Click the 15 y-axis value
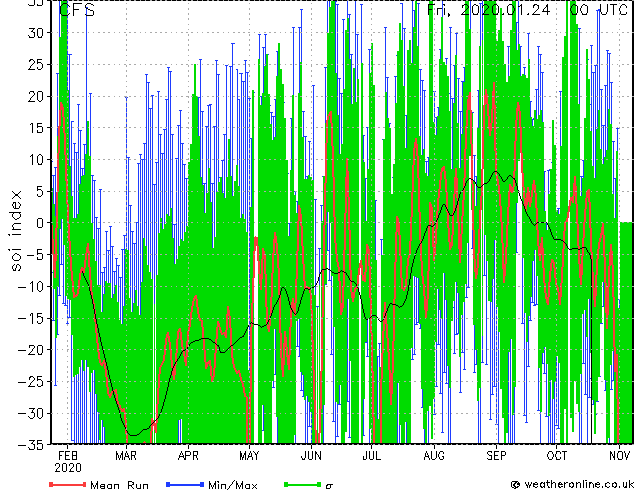Viewport: 634px width, 490px height. (x=35, y=128)
